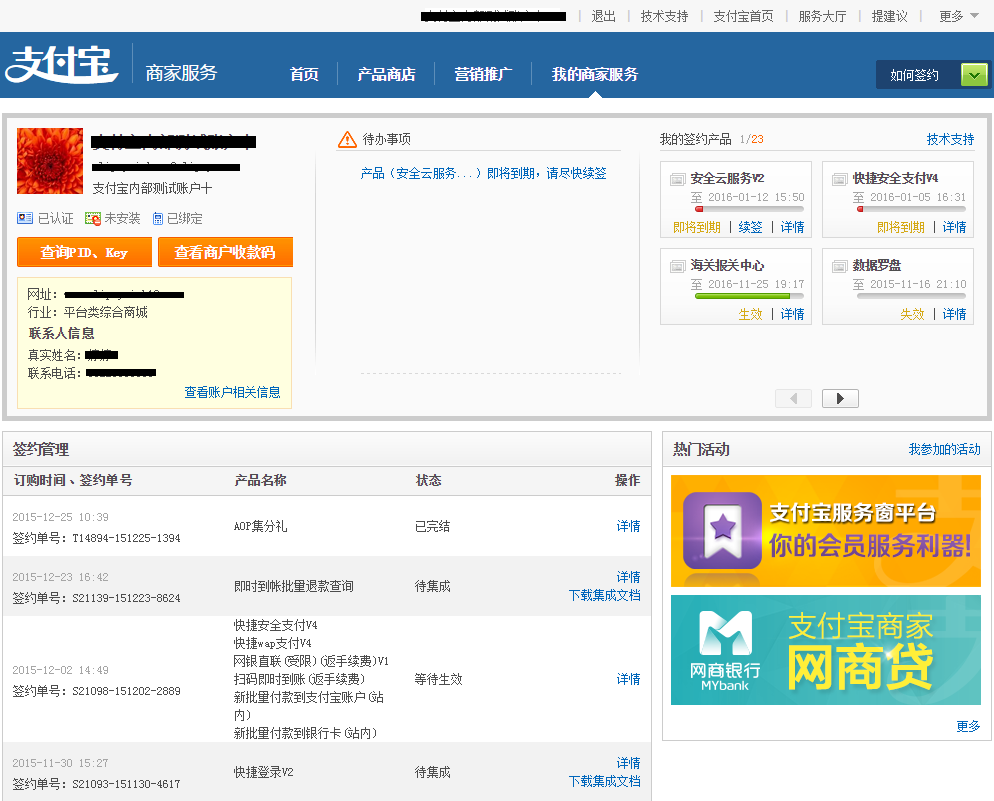
Task: Open 详情 for 即时到帐批量退款查询 order
Action: coord(628,577)
